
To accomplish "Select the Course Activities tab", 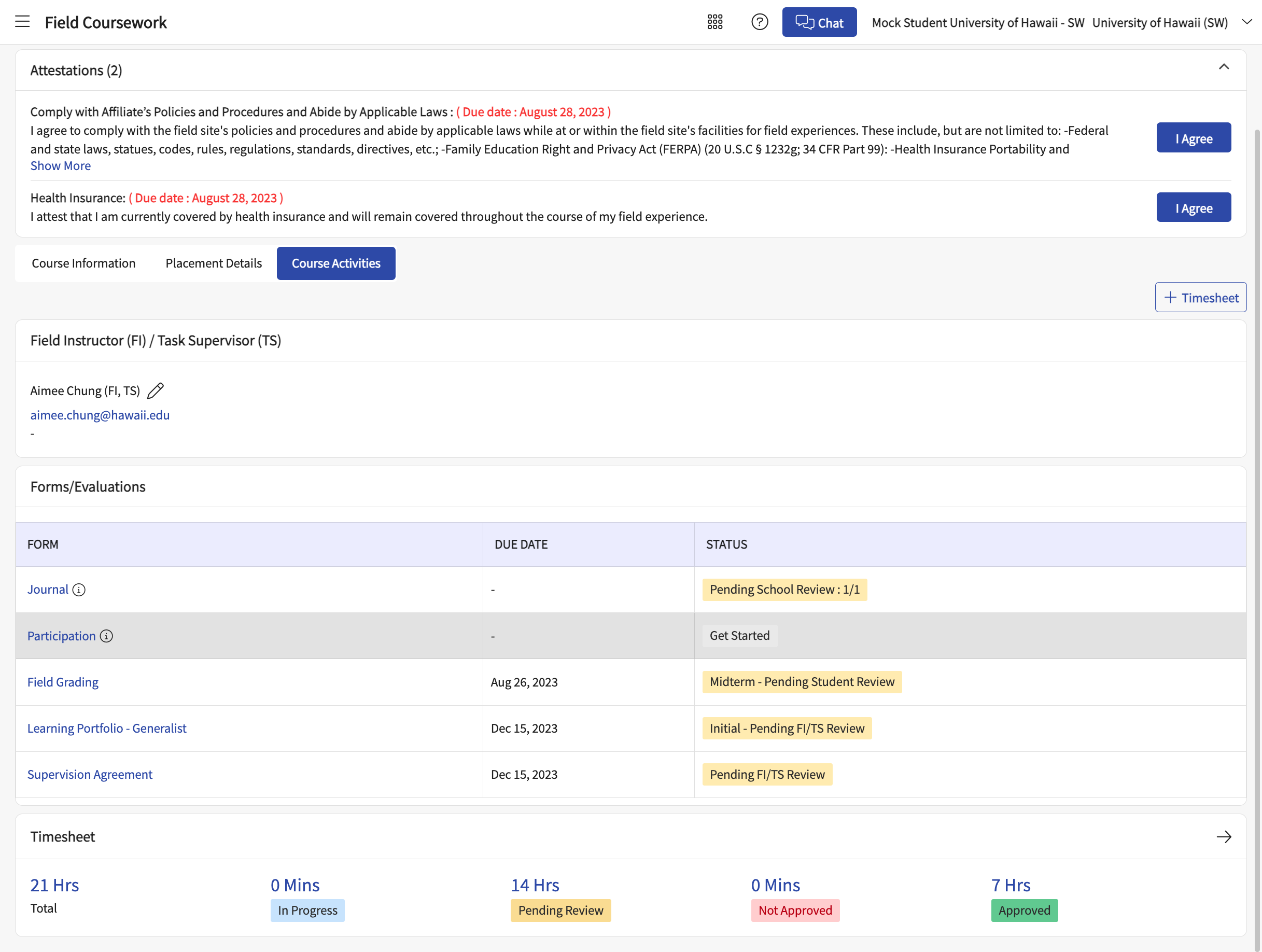I will click(x=335, y=263).
